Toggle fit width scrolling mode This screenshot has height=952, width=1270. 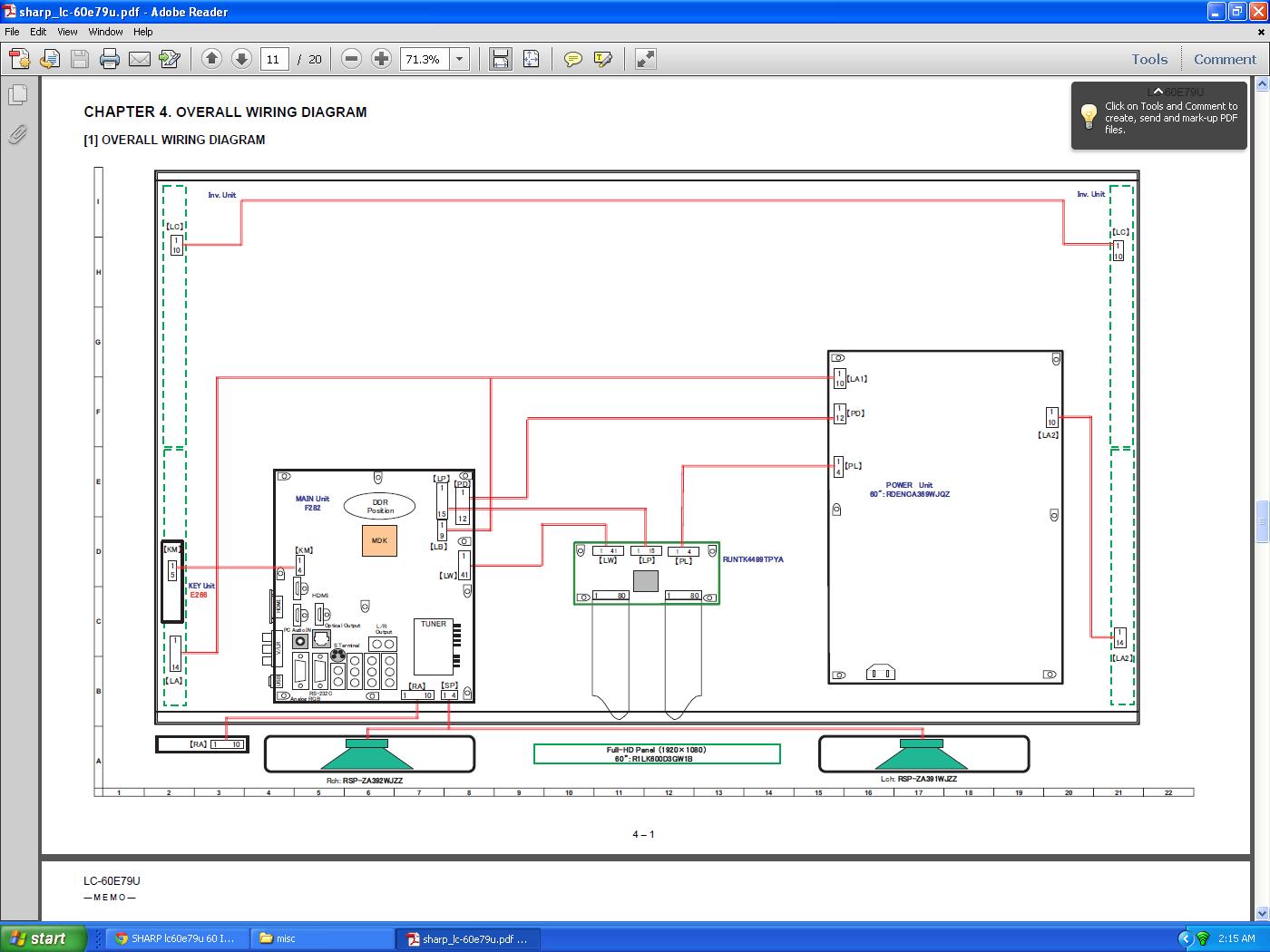500,60
